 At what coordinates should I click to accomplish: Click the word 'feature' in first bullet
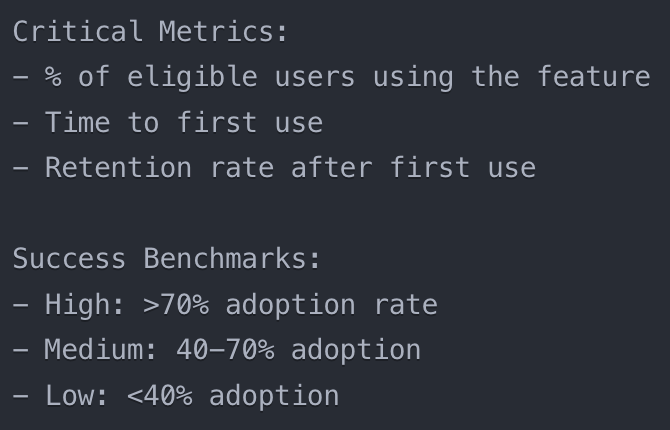(x=593, y=77)
